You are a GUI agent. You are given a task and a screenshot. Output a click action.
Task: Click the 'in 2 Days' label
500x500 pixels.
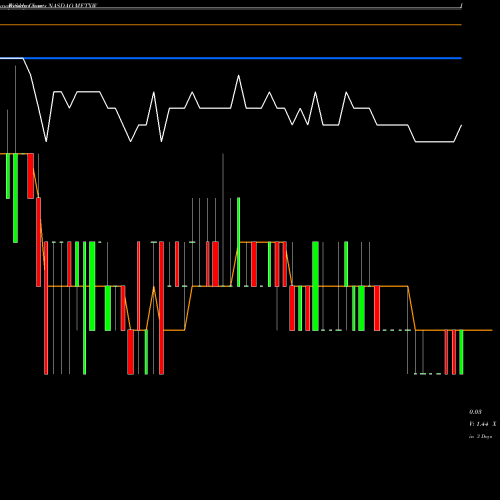[x=480, y=436]
